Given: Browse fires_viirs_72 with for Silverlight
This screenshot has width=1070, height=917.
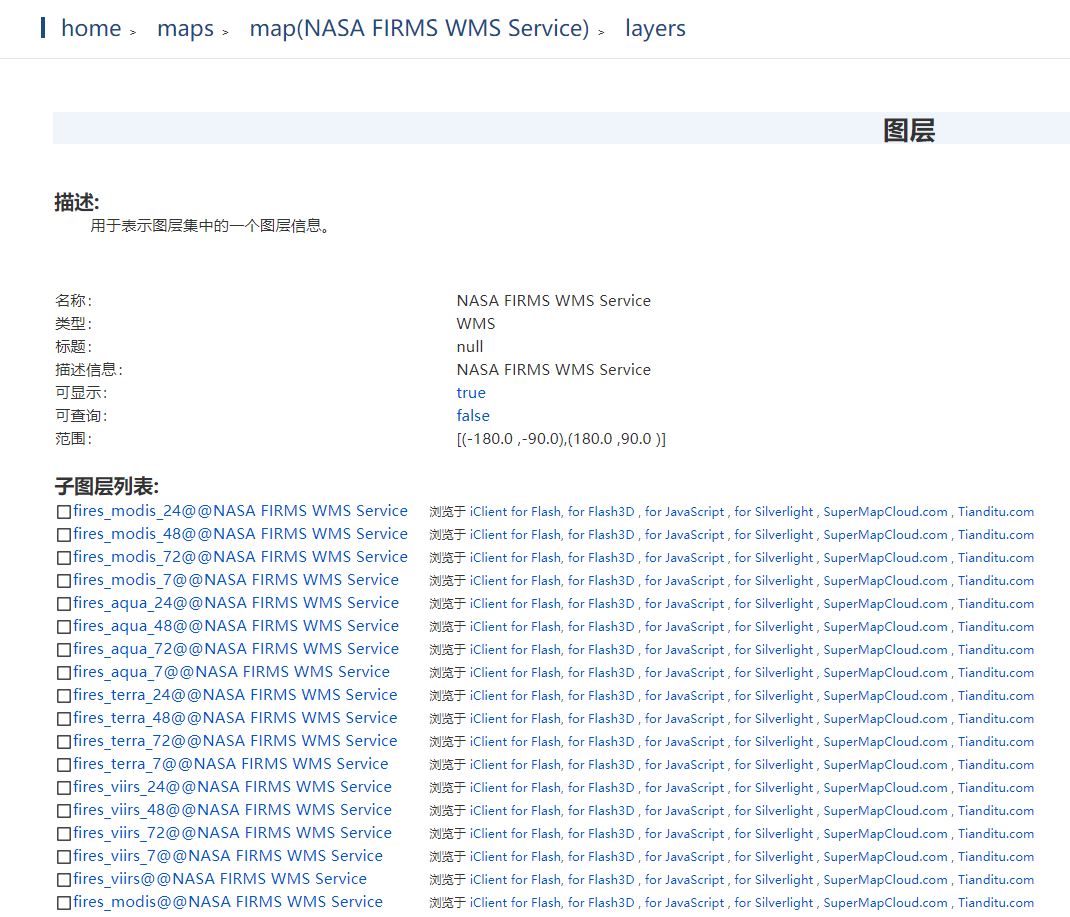Looking at the screenshot, I should point(774,834).
